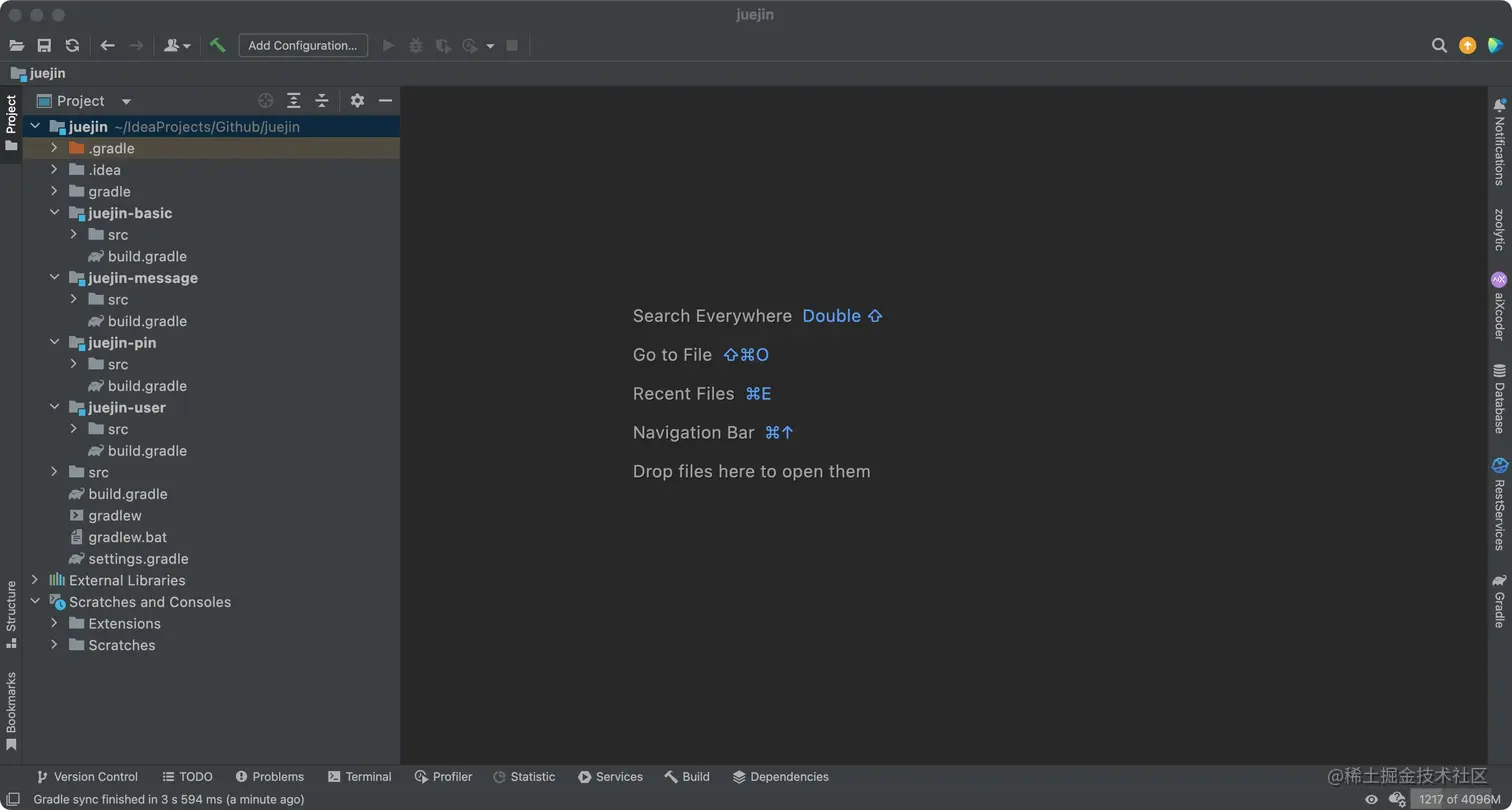The width and height of the screenshot is (1512, 810).
Task: Select the gradlew file
Action: [115, 516]
